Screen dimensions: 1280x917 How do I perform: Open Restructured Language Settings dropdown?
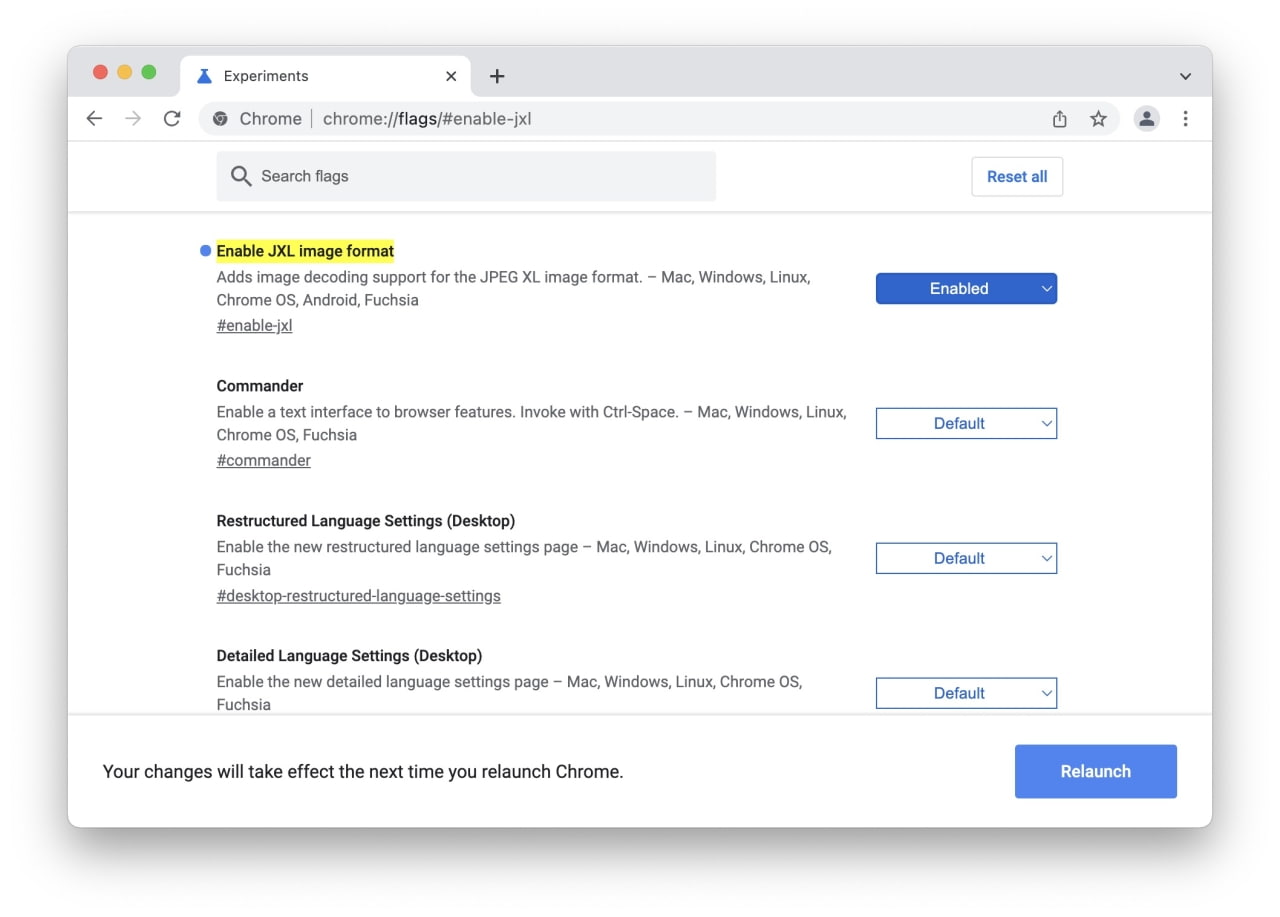pos(966,559)
